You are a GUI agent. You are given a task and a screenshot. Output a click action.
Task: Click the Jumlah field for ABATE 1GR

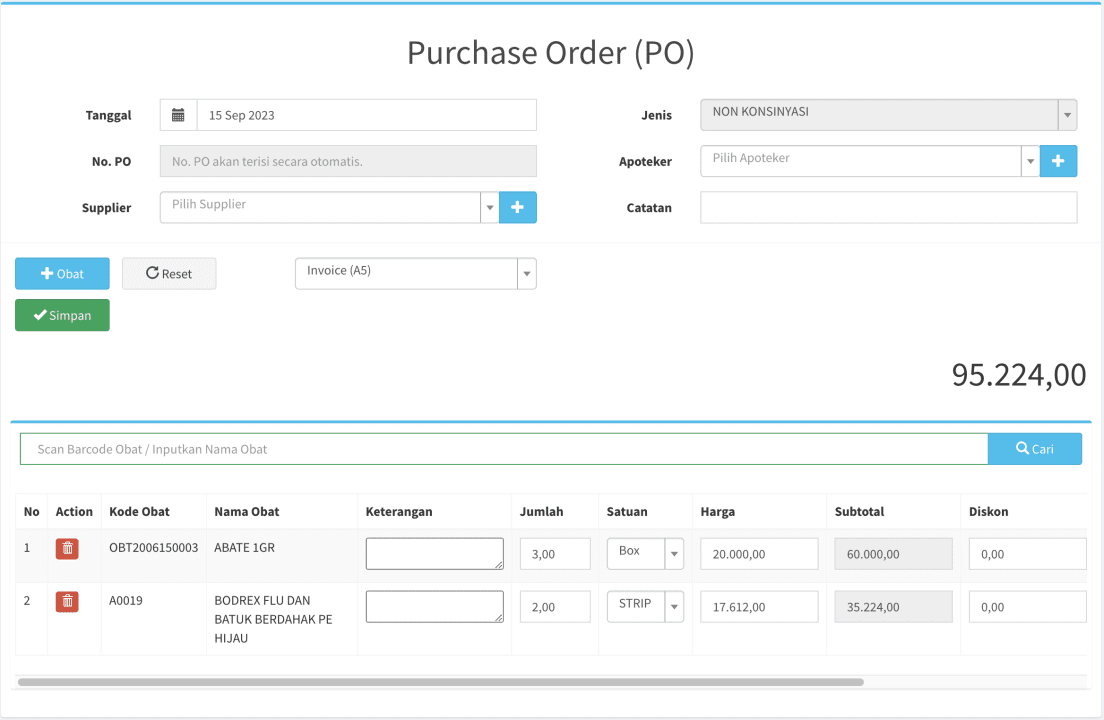(554, 554)
